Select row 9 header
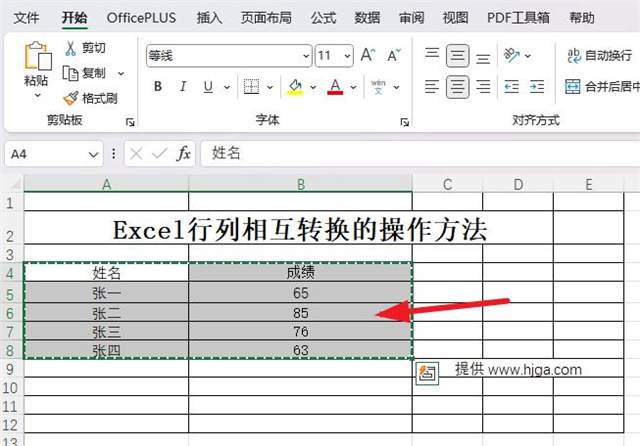Viewport: 640px width, 446px height. click(10, 369)
